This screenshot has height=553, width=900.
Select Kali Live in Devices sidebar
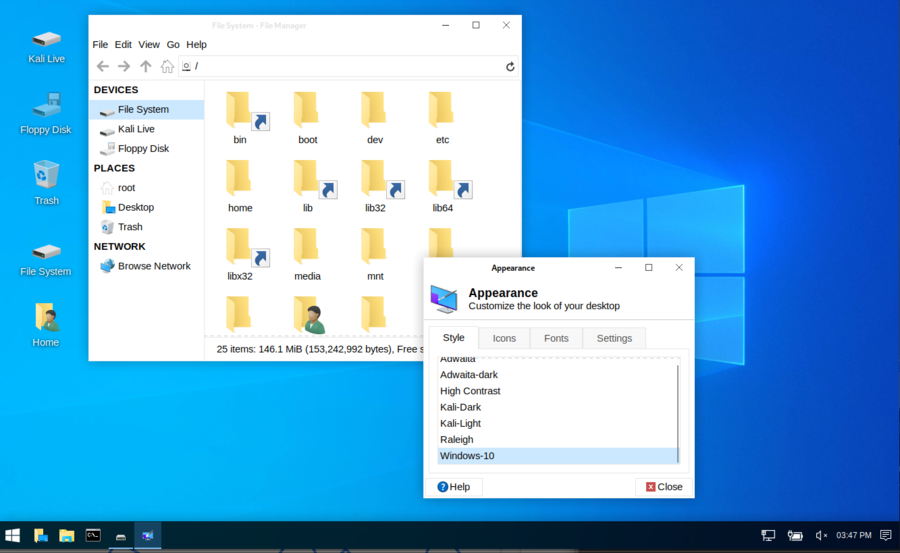(x=146, y=129)
